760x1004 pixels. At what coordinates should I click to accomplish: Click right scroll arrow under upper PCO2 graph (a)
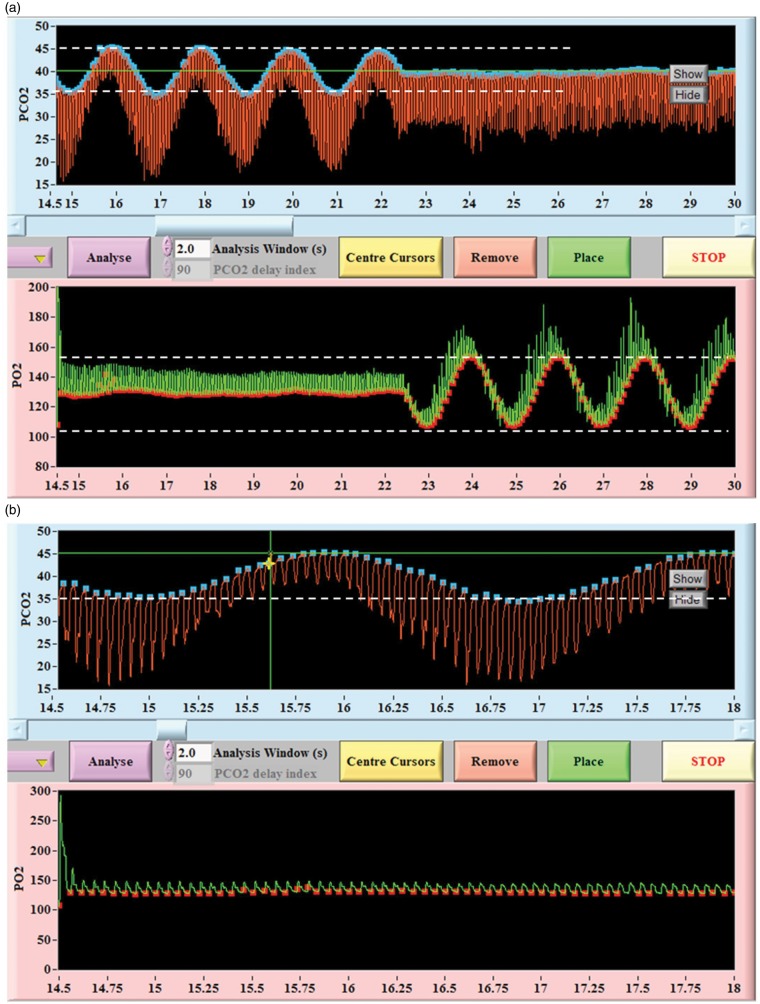click(742, 225)
